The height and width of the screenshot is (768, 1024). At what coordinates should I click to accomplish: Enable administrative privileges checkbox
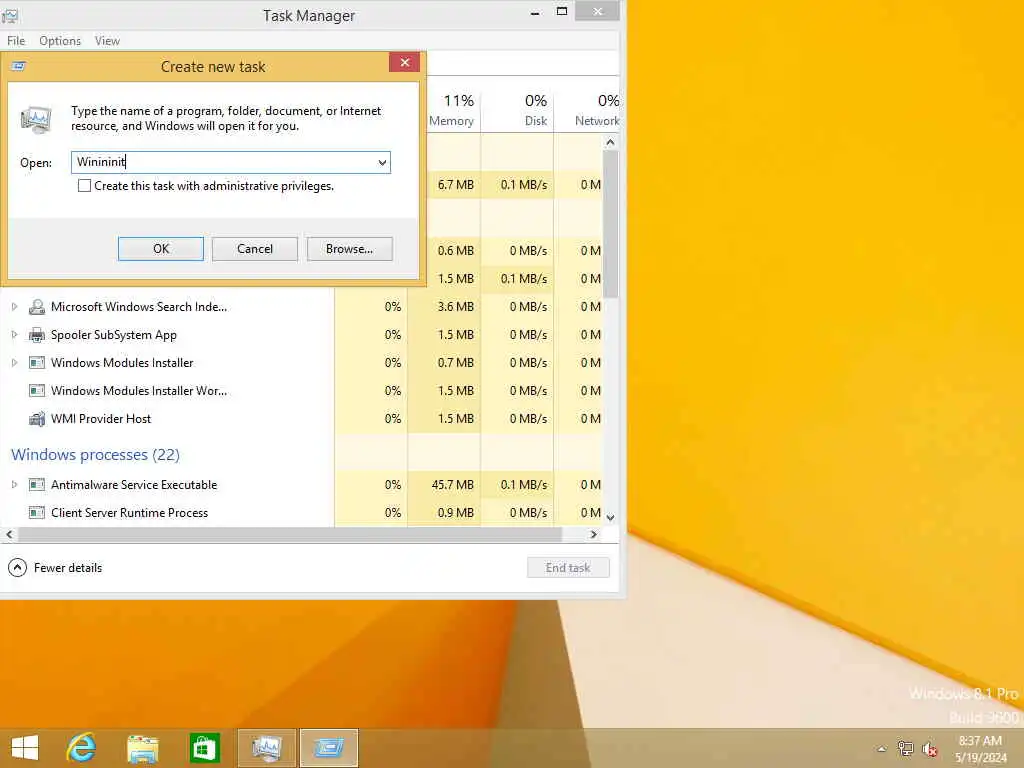pyautogui.click(x=84, y=186)
